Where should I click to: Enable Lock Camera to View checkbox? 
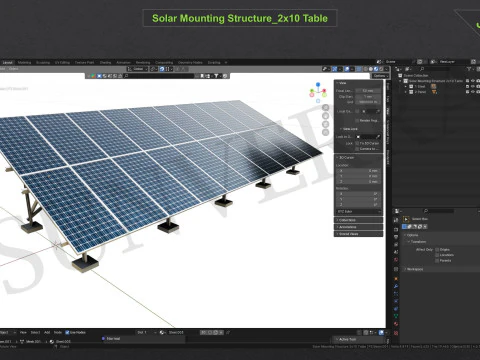pyautogui.click(x=358, y=149)
